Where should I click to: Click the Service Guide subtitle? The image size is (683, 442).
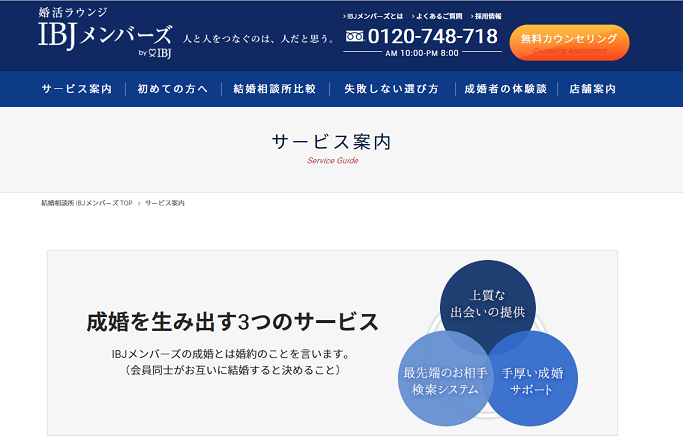(333, 161)
